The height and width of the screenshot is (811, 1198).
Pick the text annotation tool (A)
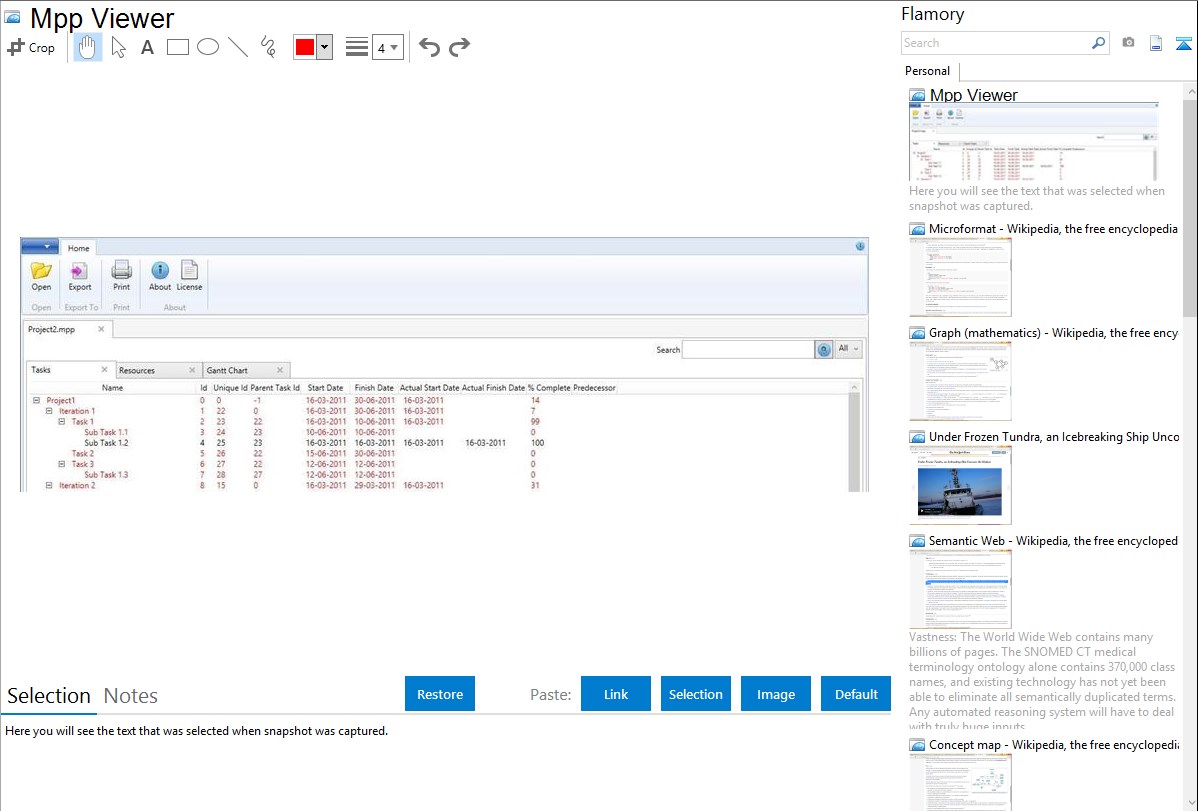click(x=147, y=47)
